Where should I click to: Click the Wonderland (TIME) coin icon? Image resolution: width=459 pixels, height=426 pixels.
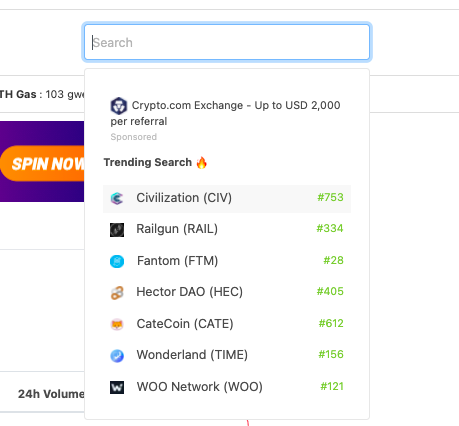117,356
